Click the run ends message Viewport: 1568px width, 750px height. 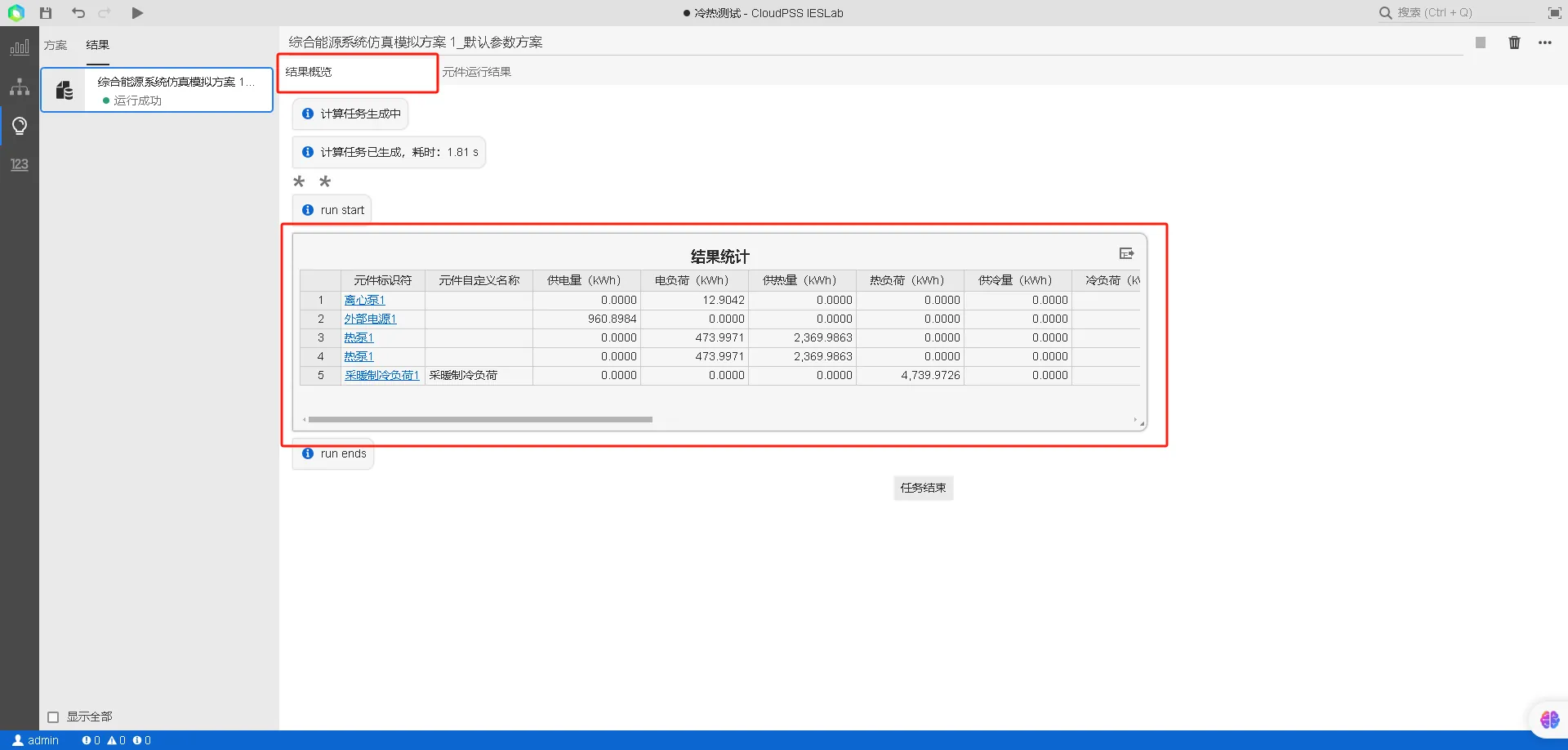point(333,454)
